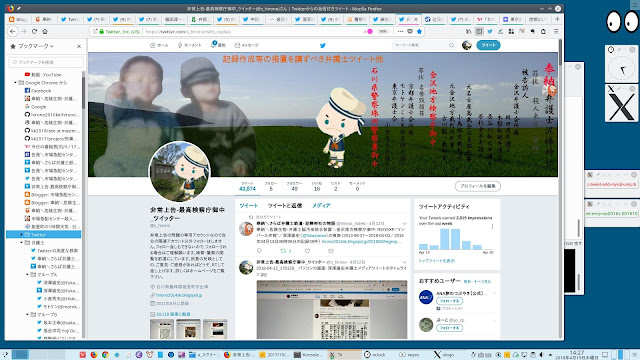Viewport: 640px width, 360px height.
Task: Click the フォロワー count 49 stat
Action: pos(294,187)
